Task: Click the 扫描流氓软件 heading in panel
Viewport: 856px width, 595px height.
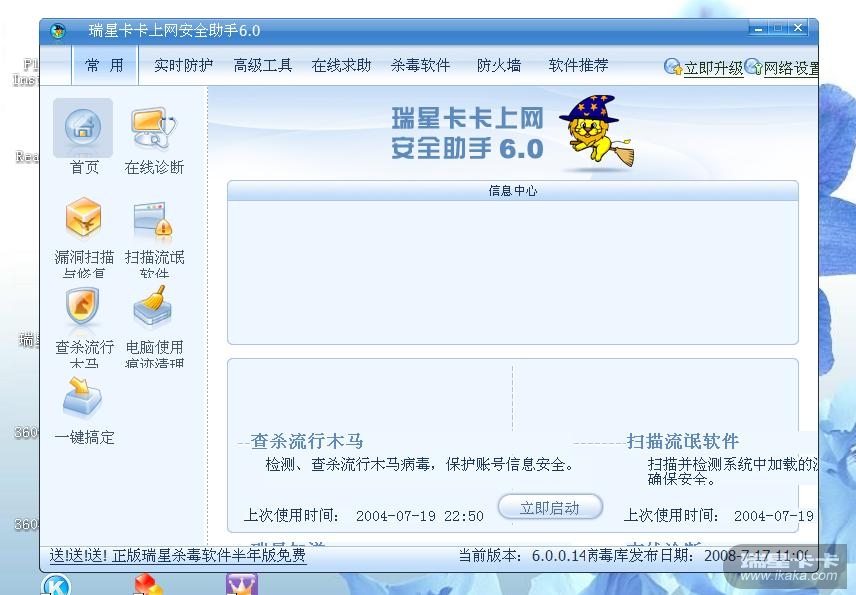Action: click(682, 441)
